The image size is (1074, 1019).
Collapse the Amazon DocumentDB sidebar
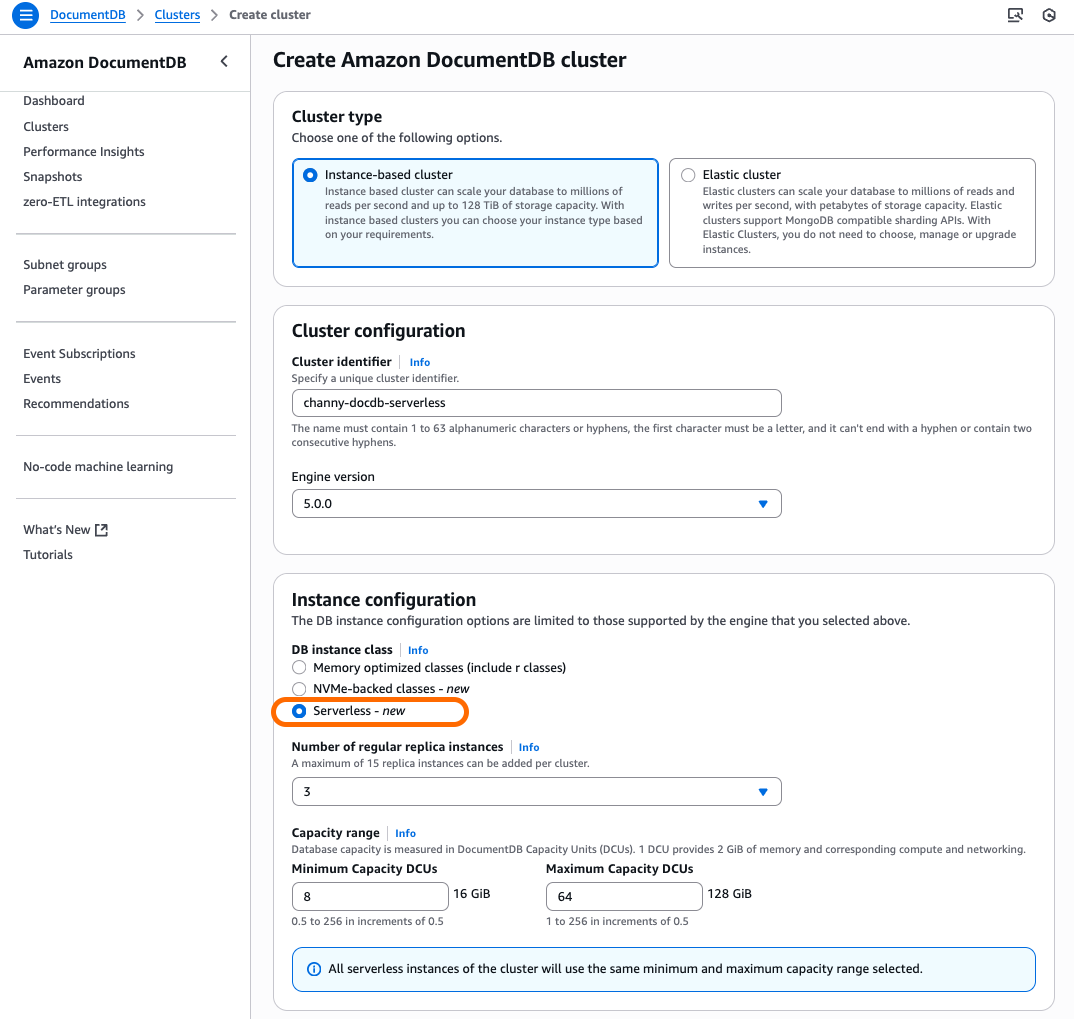click(224, 62)
